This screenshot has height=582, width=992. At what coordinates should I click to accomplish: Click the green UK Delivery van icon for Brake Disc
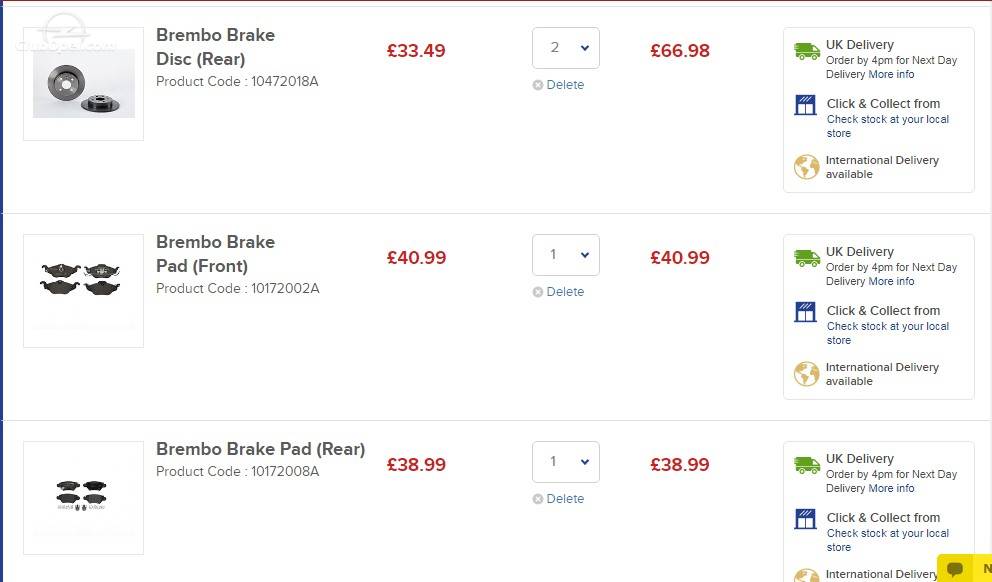(807, 51)
